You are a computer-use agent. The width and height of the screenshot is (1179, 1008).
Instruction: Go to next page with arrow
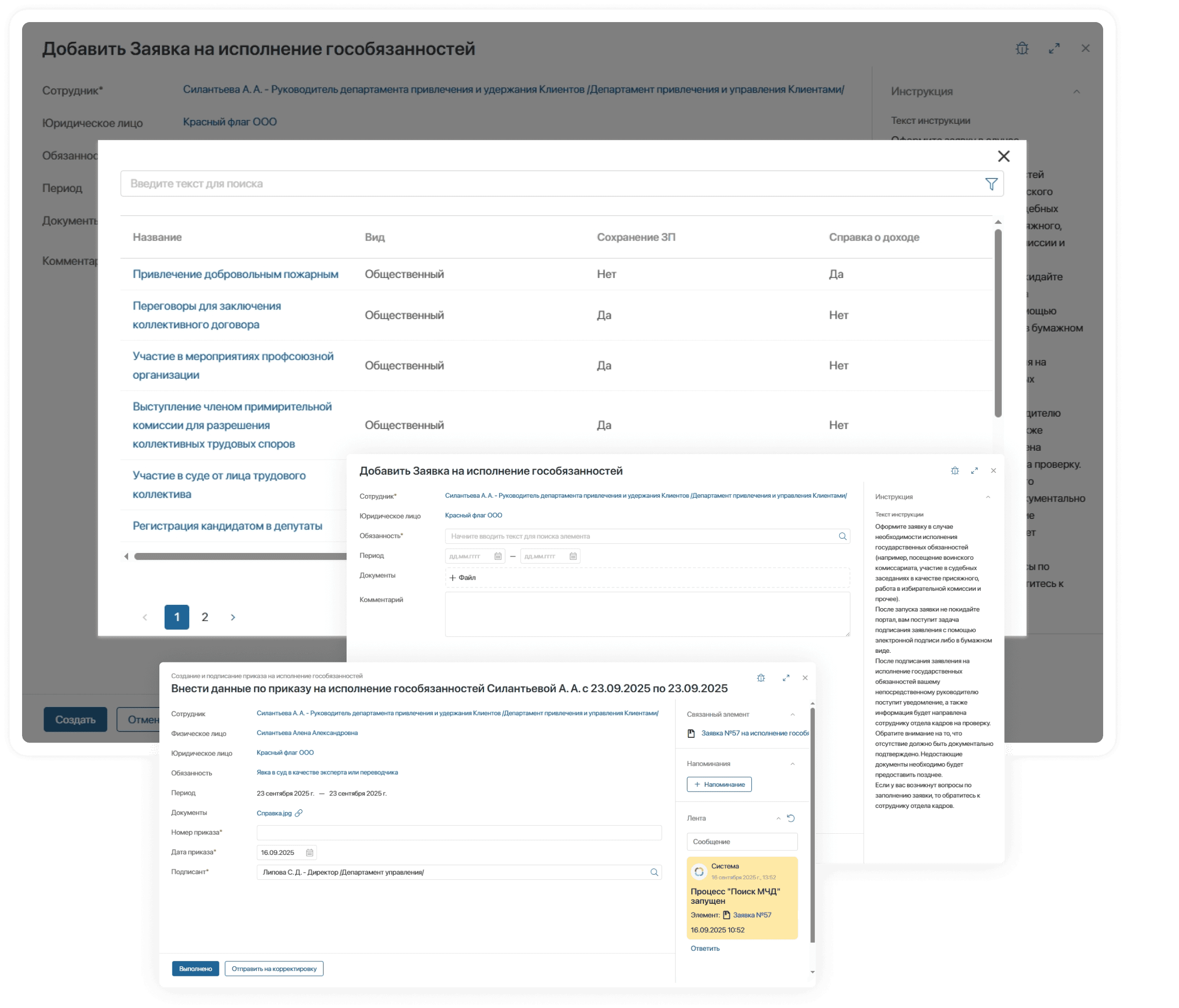233,617
